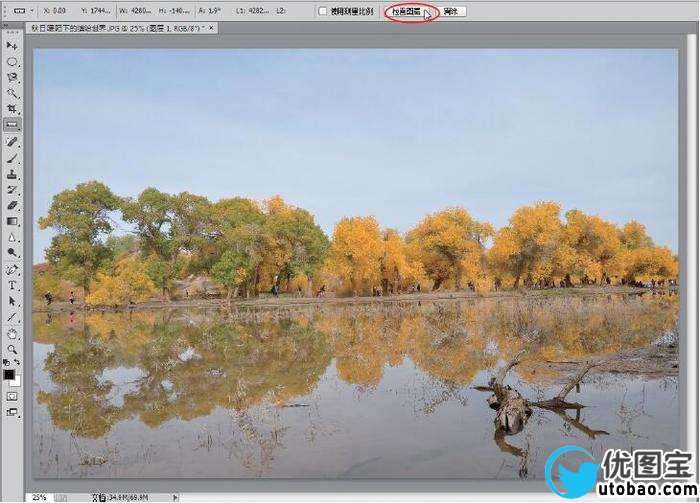Select the Horizontal Type tool
The width and height of the screenshot is (700, 503).
click(12, 286)
